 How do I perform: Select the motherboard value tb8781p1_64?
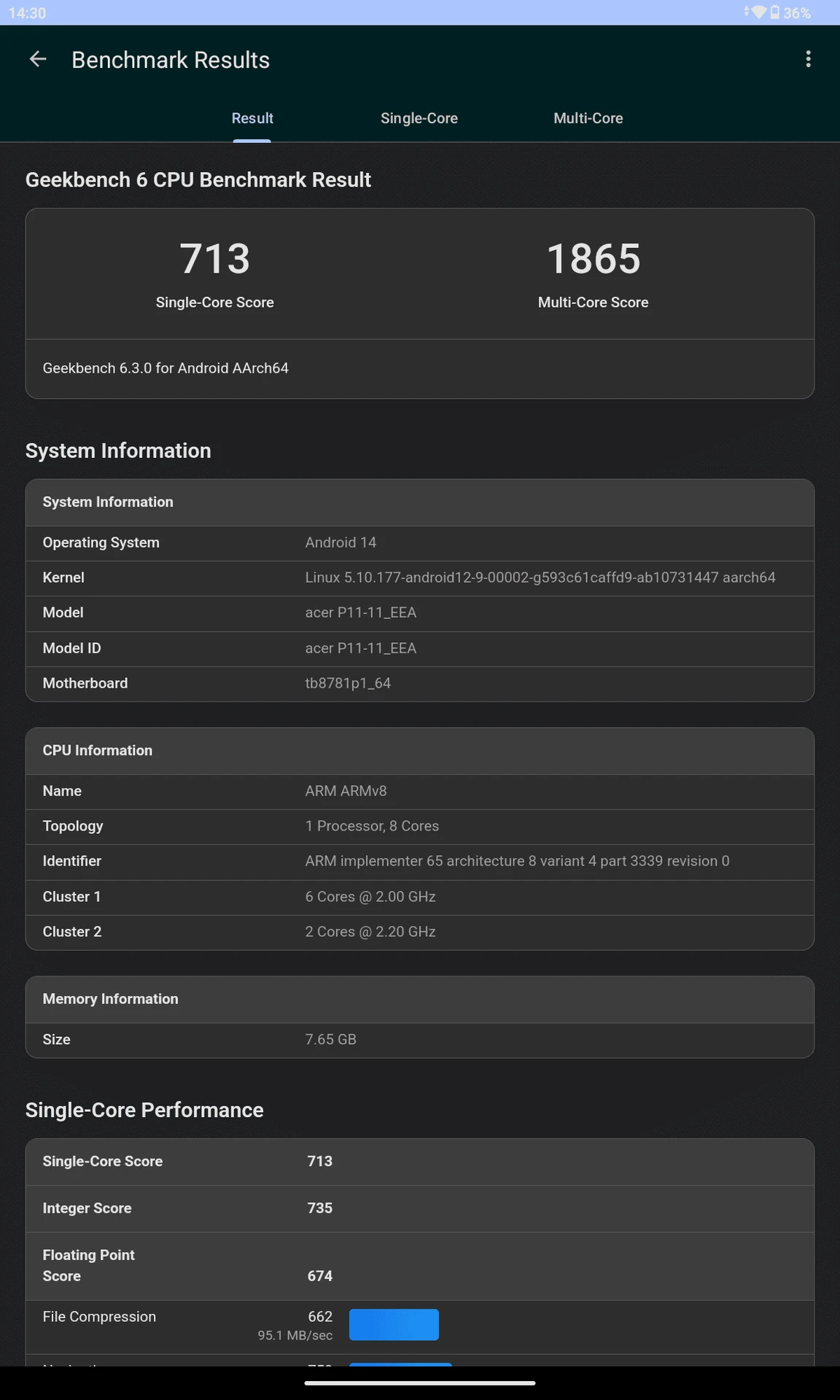tap(348, 683)
